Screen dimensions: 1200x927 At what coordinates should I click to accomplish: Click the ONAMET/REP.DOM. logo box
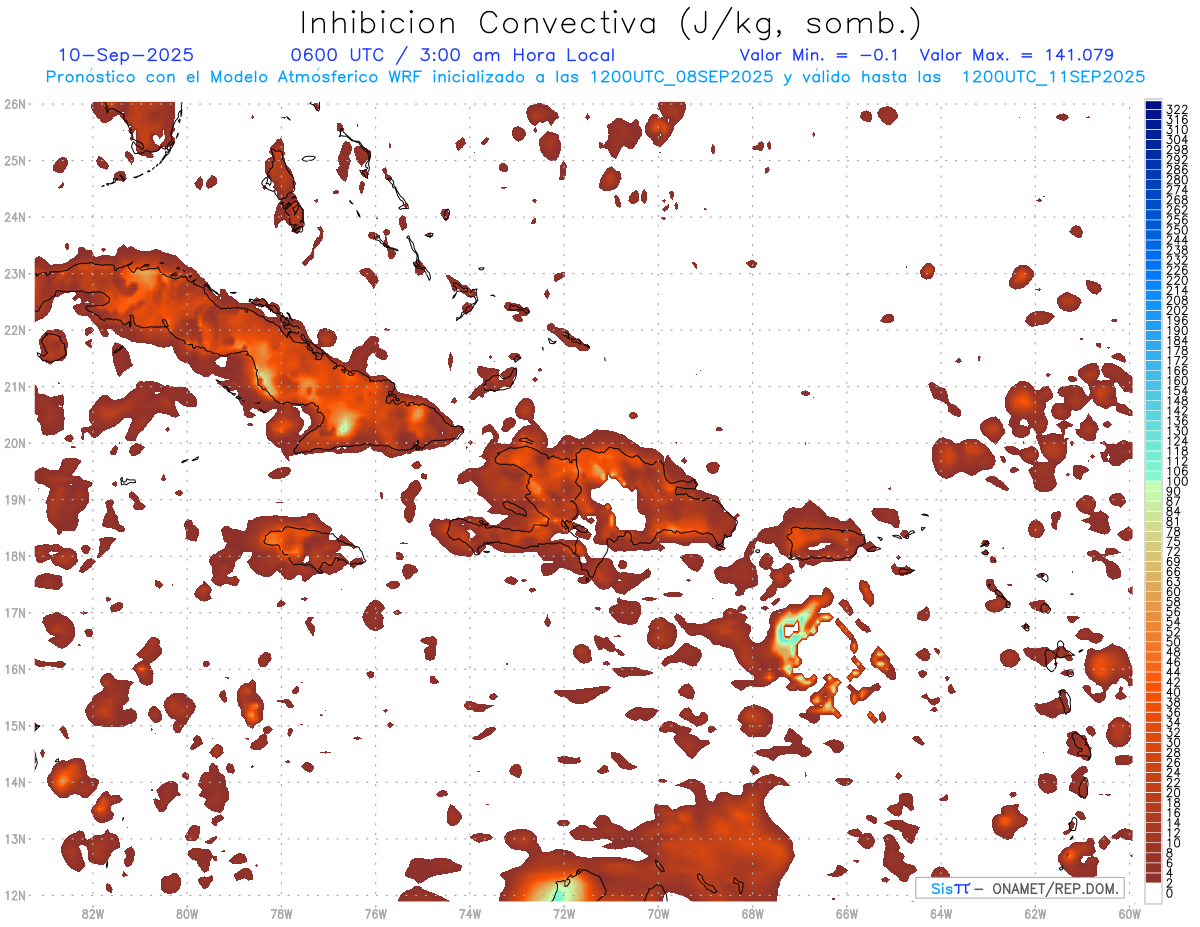point(1020,888)
